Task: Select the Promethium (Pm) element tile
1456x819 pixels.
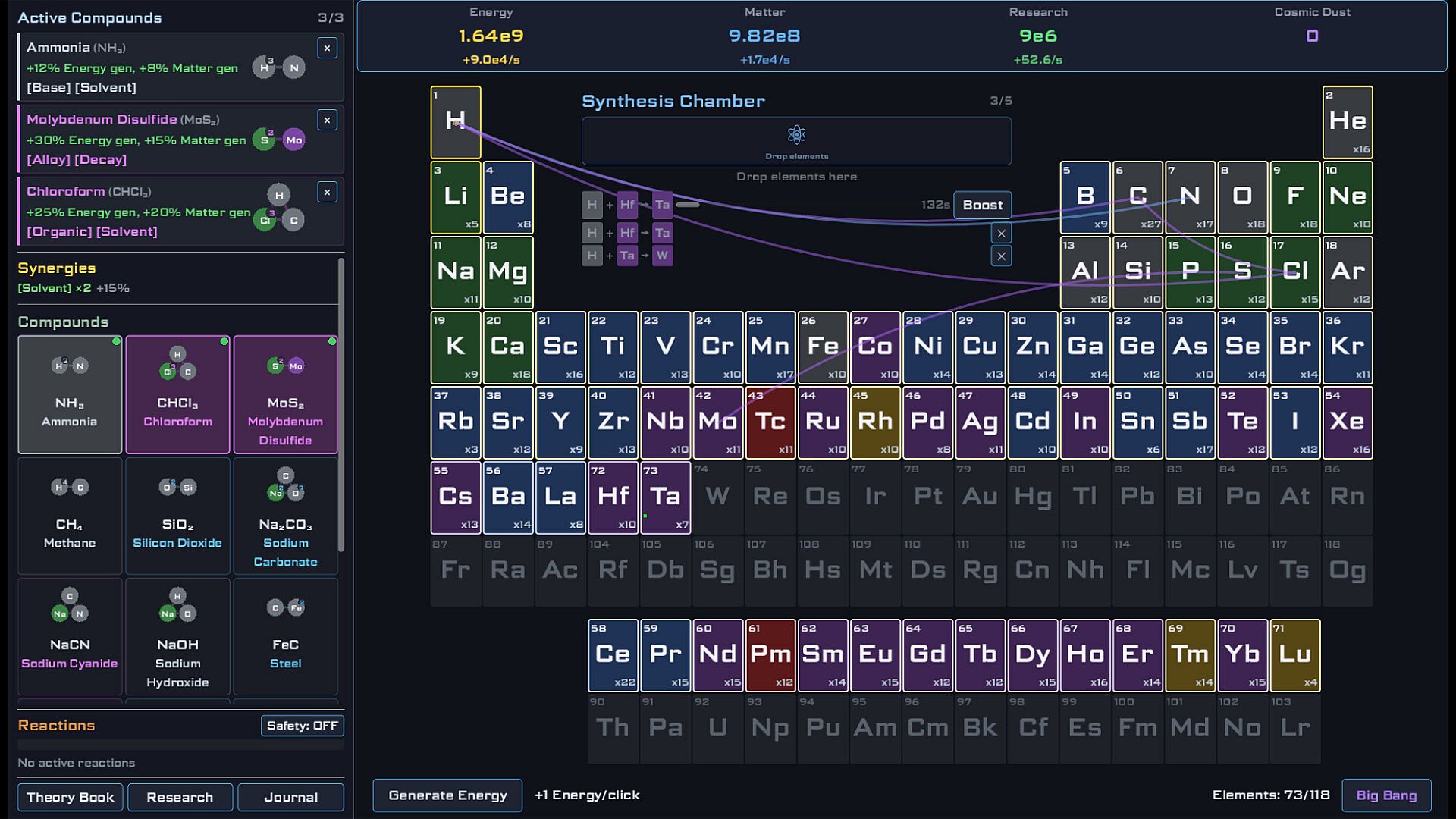Action: pos(770,655)
